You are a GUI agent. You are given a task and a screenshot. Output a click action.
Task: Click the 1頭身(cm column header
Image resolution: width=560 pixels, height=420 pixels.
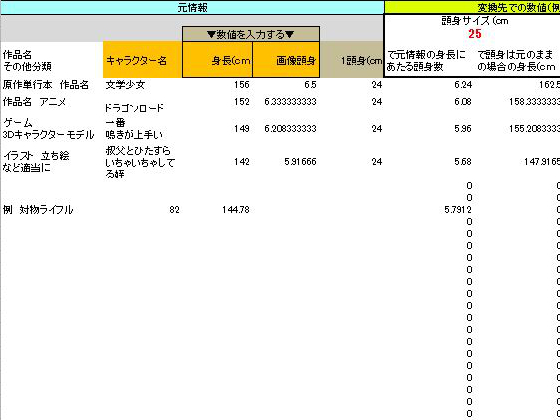[x=352, y=60]
